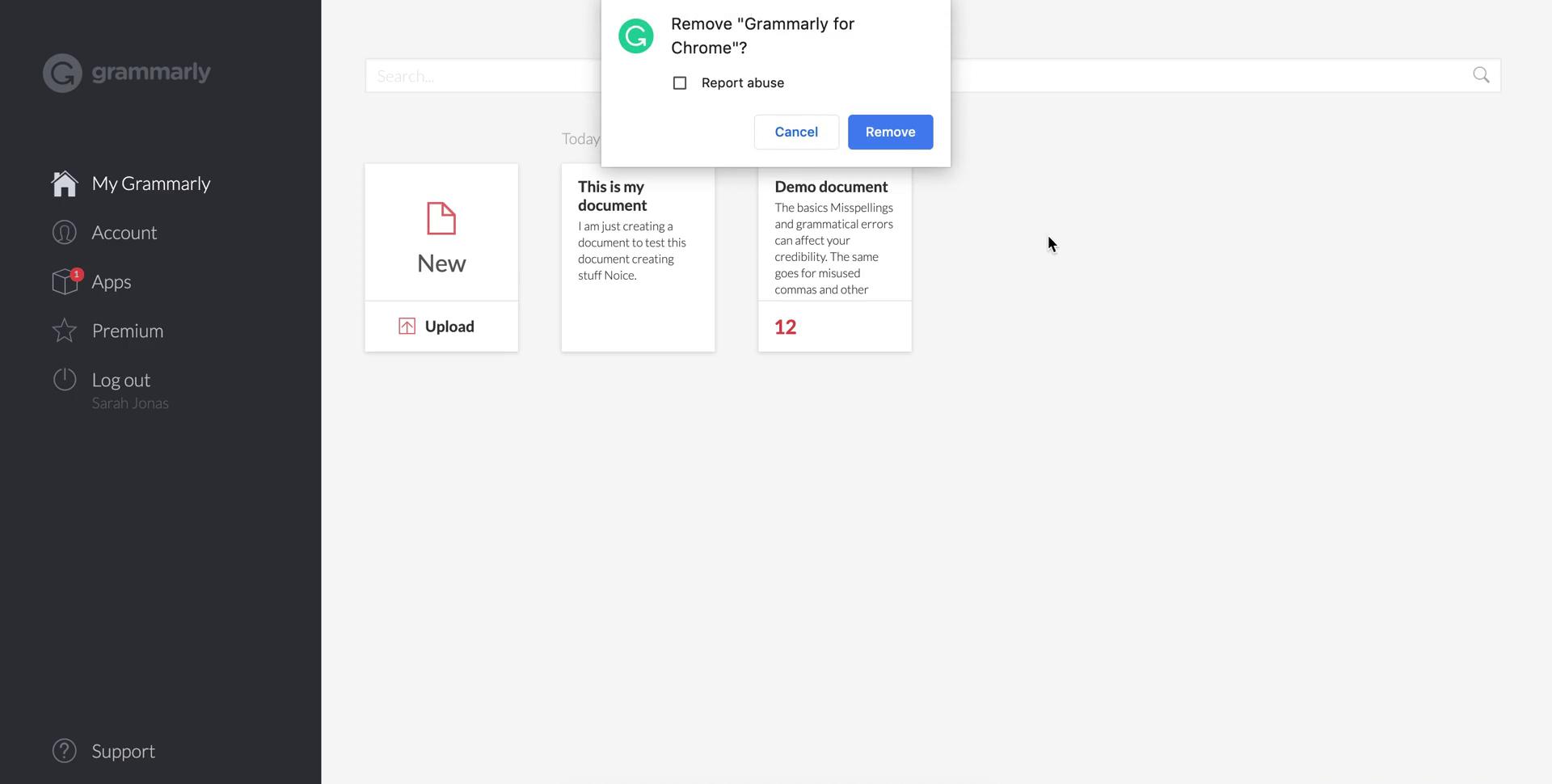1552x784 pixels.
Task: Click the New document page icon
Action: click(441, 218)
